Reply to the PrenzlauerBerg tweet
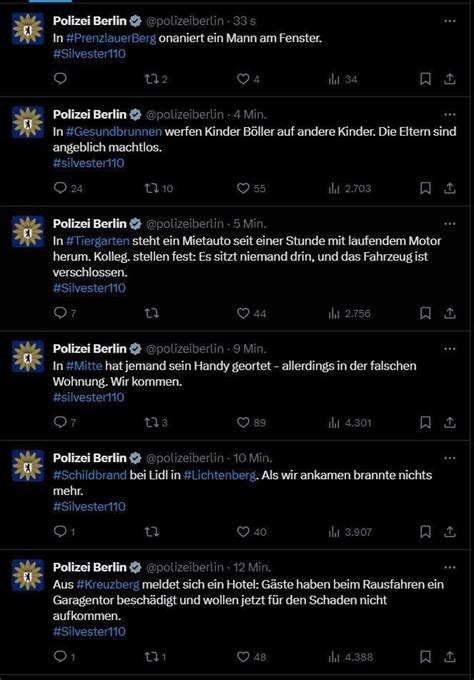 (x=60, y=78)
